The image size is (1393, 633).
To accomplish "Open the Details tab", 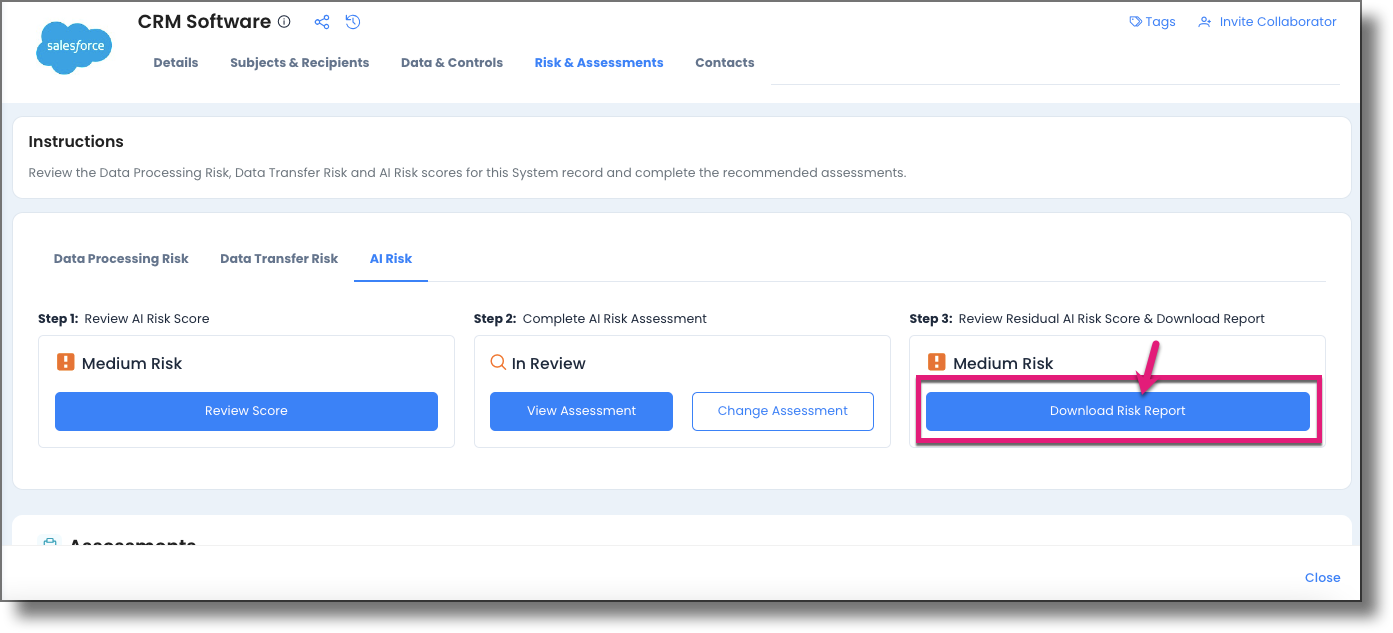I will (x=176, y=62).
